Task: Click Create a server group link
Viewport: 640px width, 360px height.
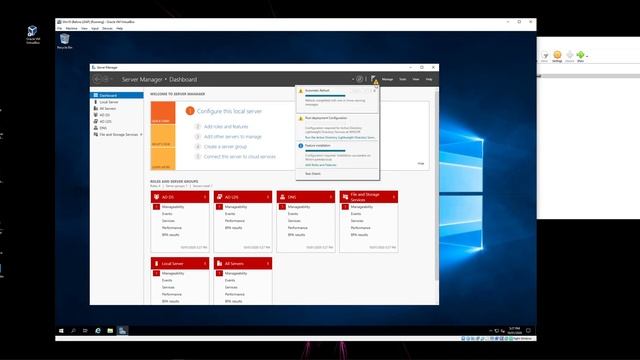Action: click(225, 147)
